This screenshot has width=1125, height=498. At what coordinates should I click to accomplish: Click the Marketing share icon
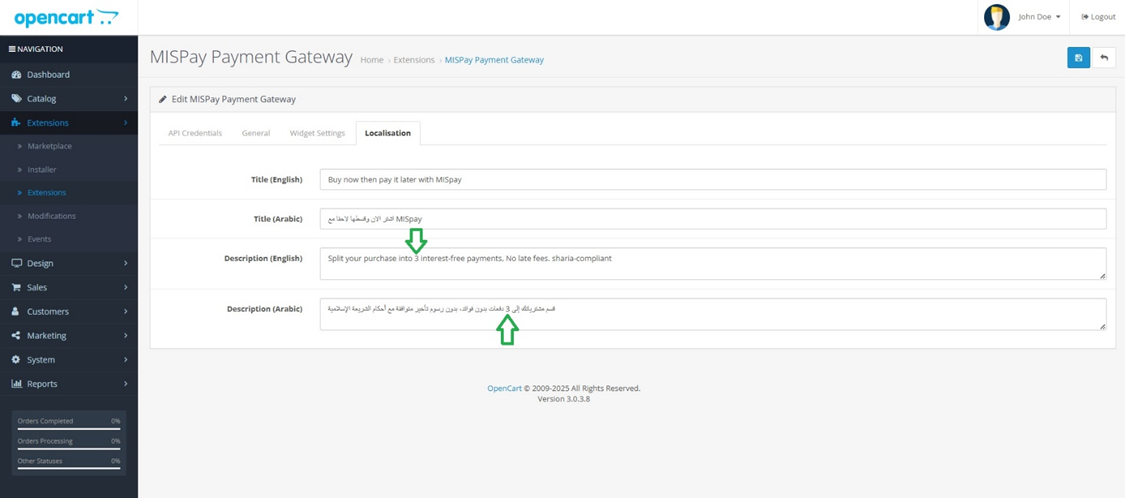click(x=17, y=335)
